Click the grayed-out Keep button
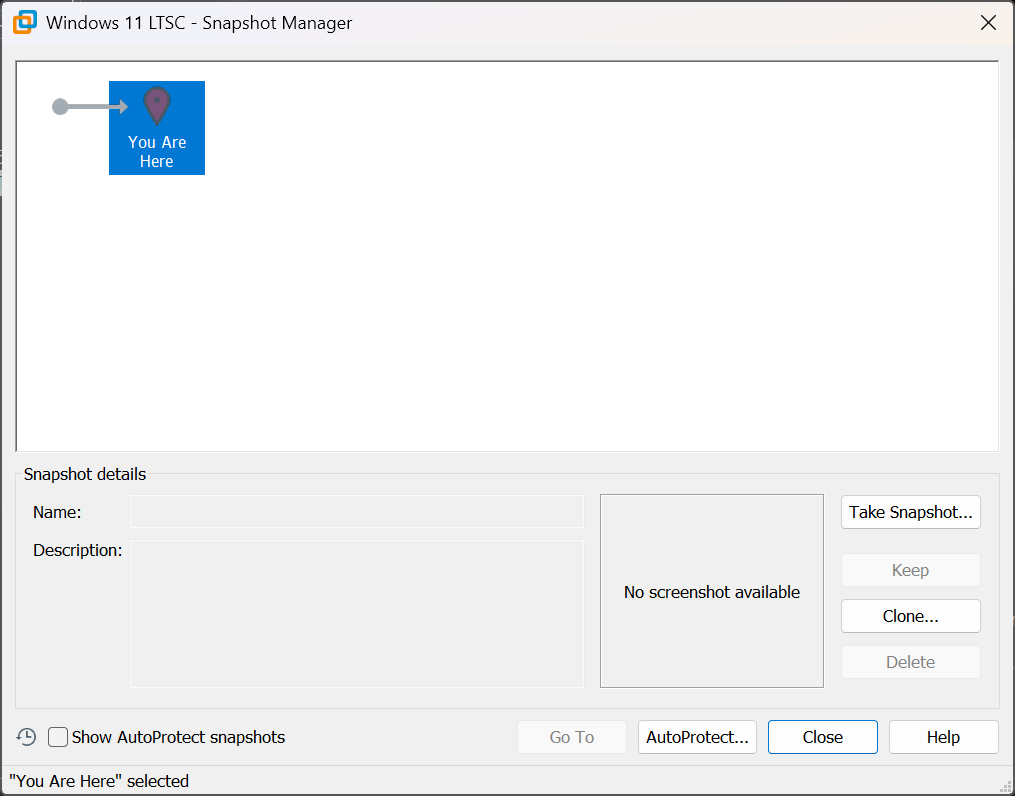The width and height of the screenshot is (1015, 796). pyautogui.click(x=911, y=569)
